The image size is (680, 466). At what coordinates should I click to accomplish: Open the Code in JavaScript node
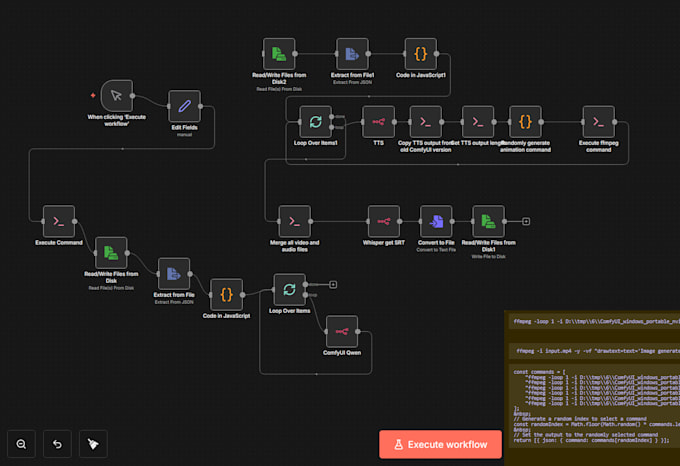click(x=226, y=295)
